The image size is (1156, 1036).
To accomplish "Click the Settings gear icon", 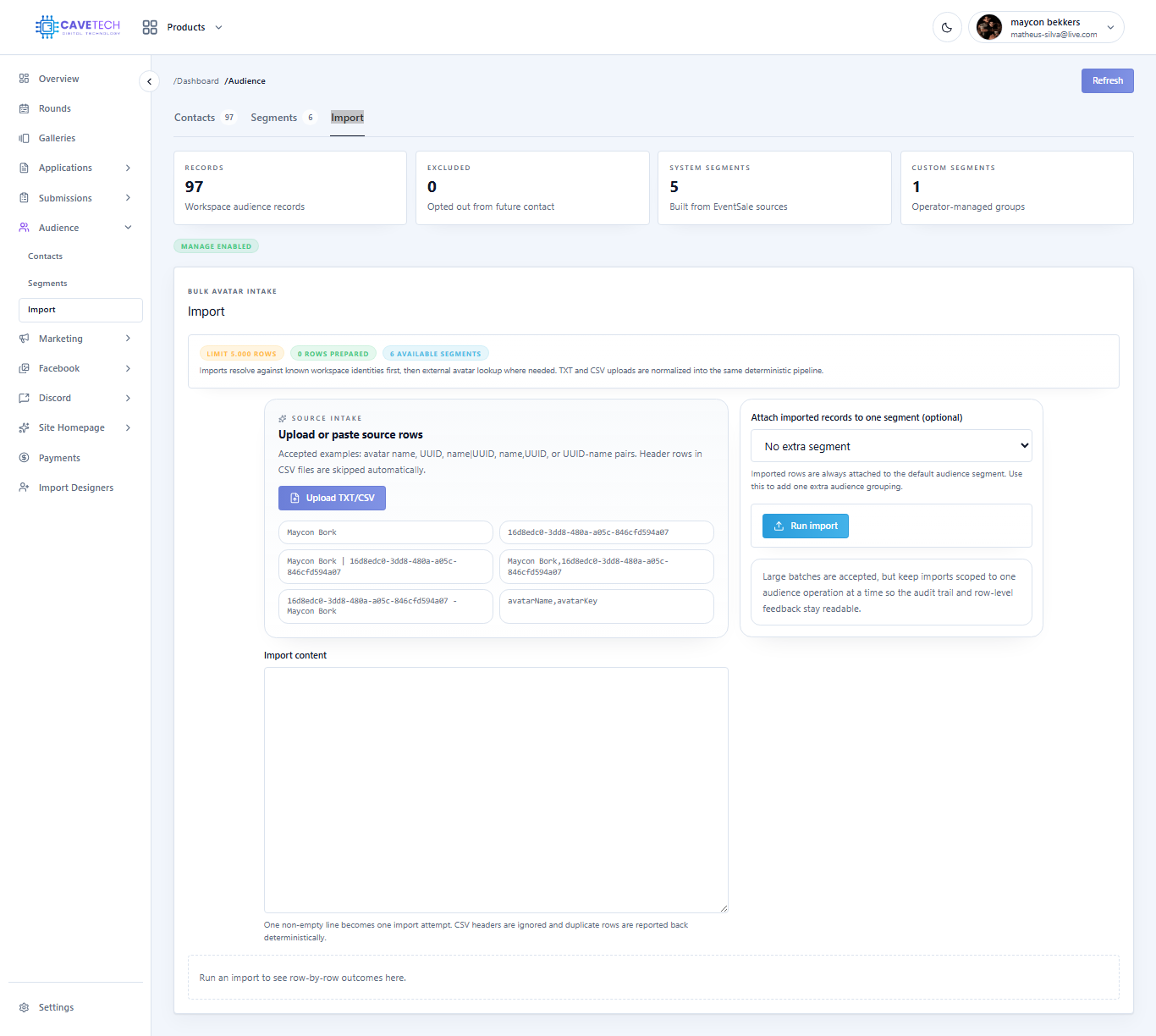I will (24, 1007).
